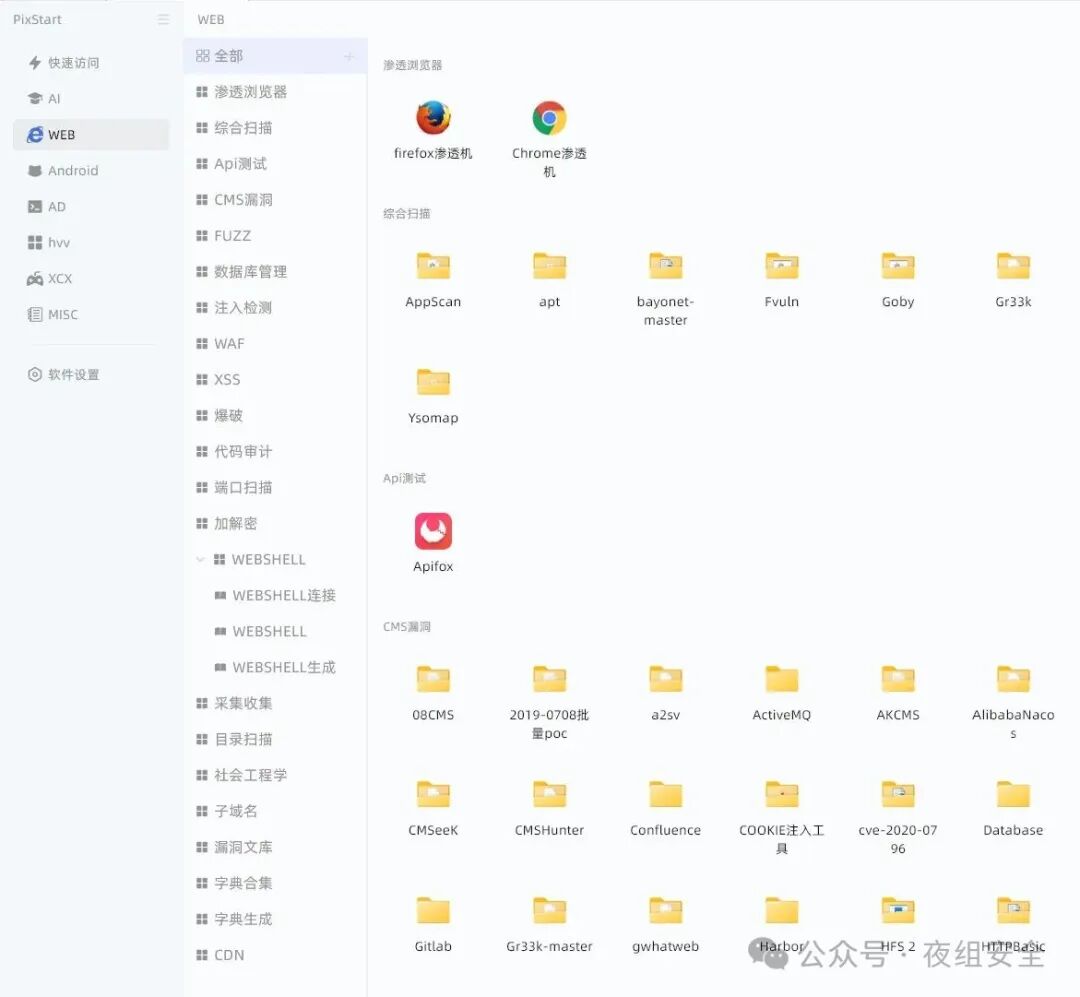Select the 注入检测 category
Image resolution: width=1080 pixels, height=997 pixels.
pyautogui.click(x=276, y=307)
